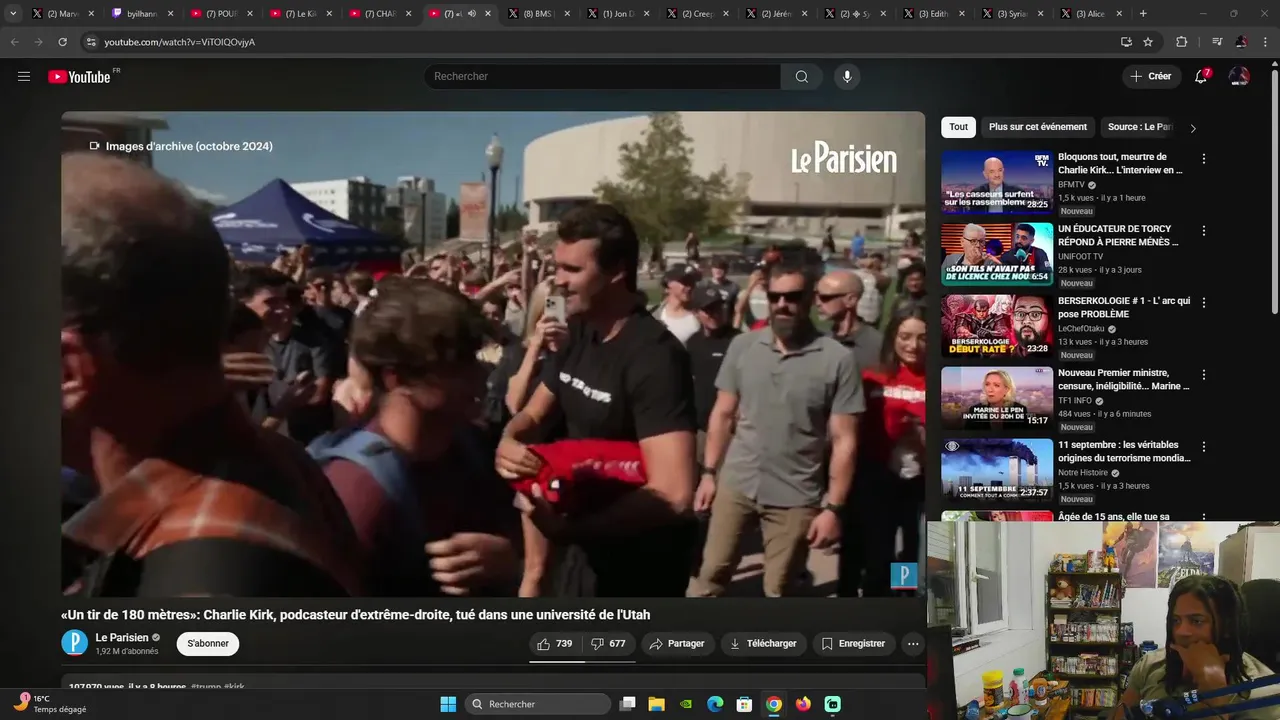Go to the YouTube home logo

coord(80,76)
